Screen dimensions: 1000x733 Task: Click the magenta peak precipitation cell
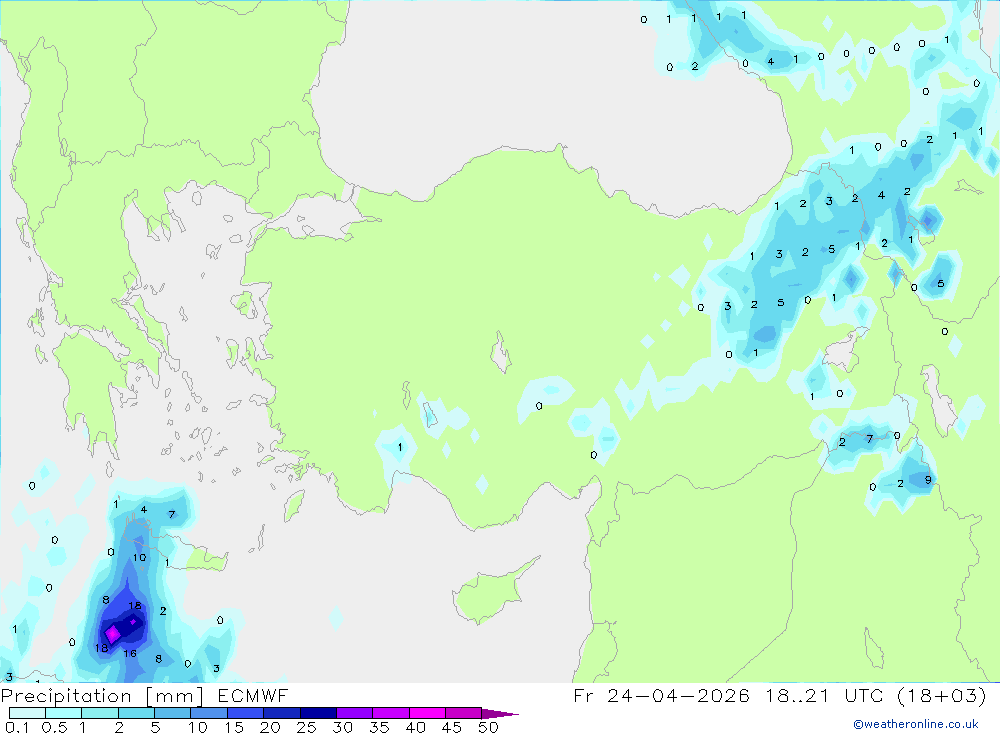[x=112, y=634]
